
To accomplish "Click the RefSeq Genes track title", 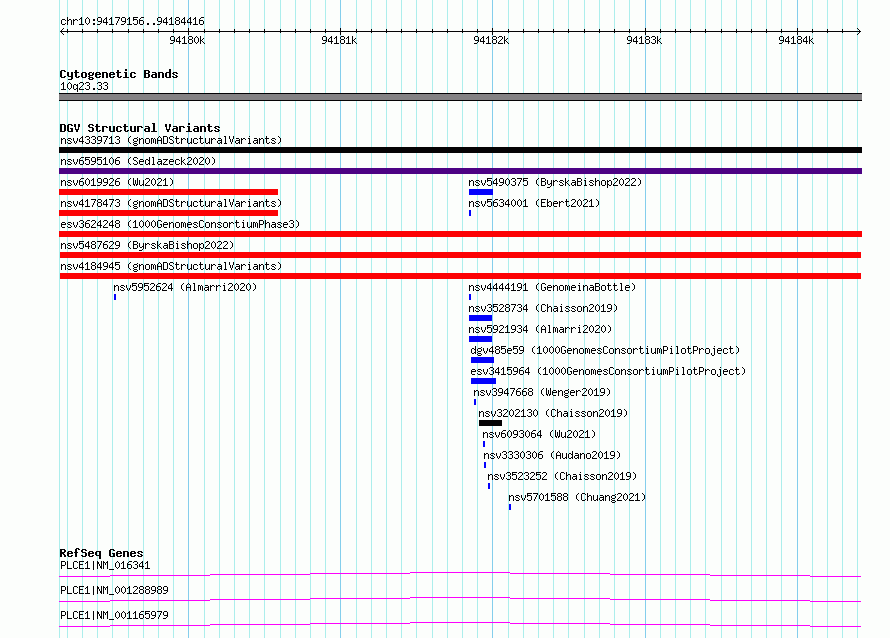I will (101, 553).
